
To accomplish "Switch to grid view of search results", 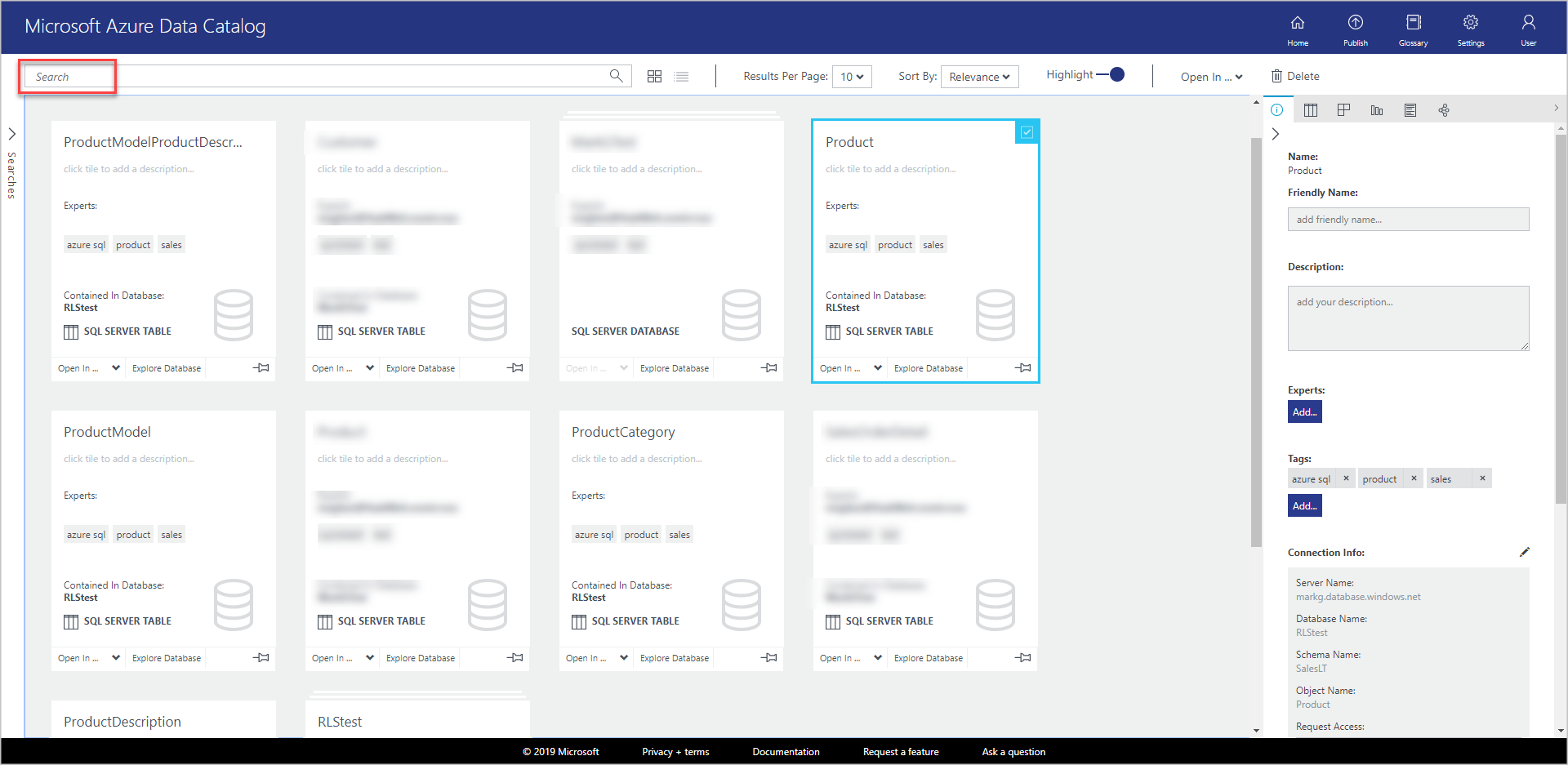I will click(654, 76).
